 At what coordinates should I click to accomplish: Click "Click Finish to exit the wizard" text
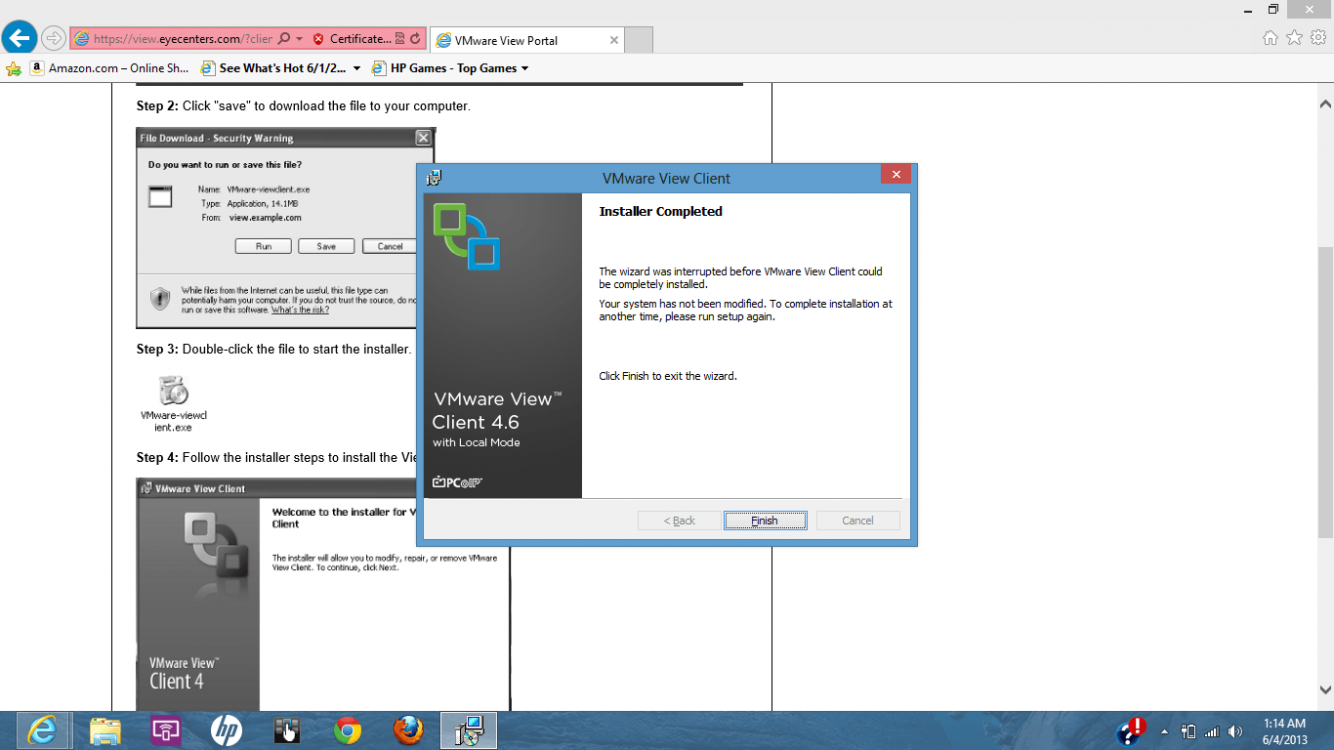tap(668, 376)
